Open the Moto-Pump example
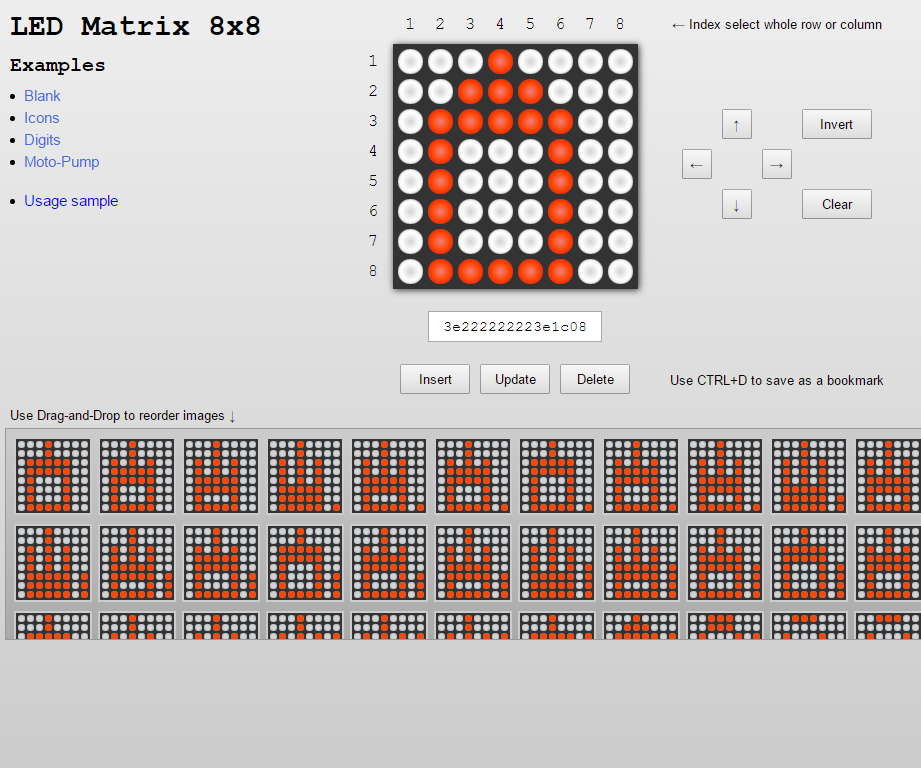Screen dimensions: 921x768 61,161
